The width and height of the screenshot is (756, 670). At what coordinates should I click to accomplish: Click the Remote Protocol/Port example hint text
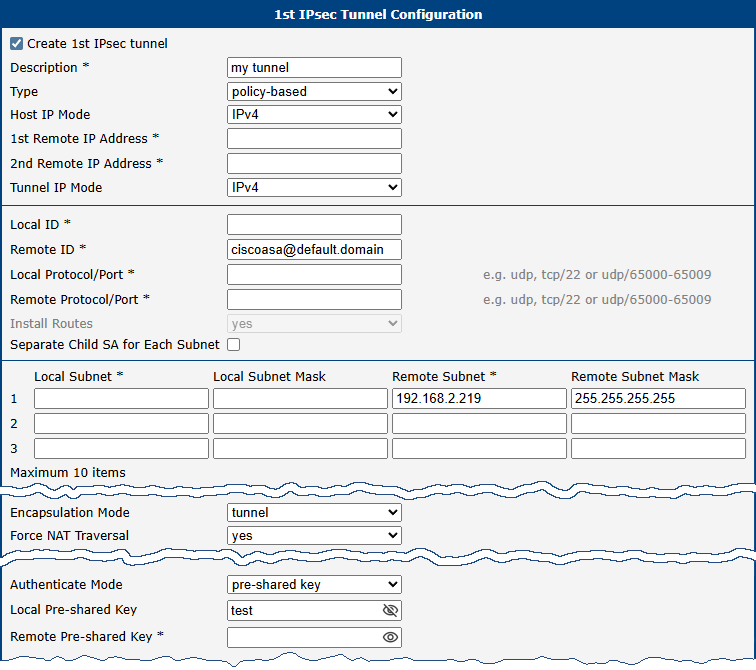pyautogui.click(x=597, y=300)
